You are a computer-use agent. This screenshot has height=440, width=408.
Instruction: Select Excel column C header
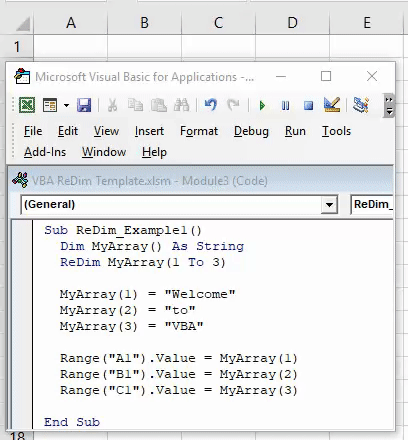[218, 23]
